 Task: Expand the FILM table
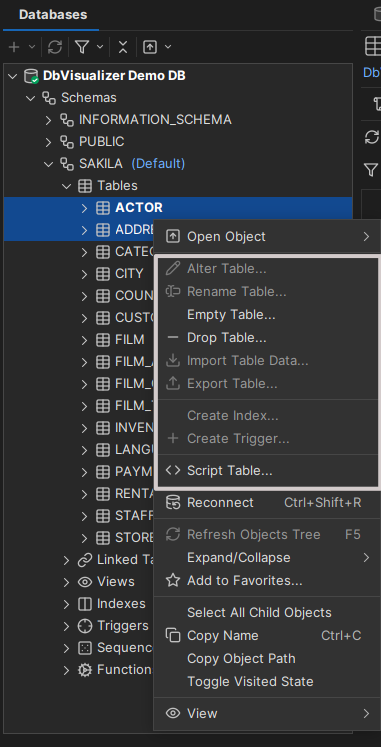click(84, 340)
